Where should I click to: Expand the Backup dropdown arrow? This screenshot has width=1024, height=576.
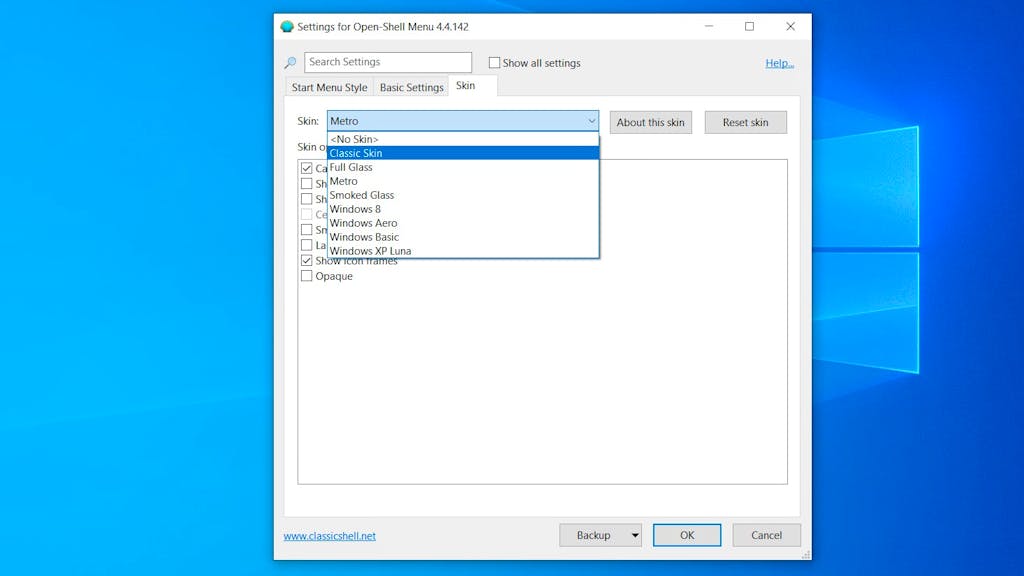[x=635, y=535]
